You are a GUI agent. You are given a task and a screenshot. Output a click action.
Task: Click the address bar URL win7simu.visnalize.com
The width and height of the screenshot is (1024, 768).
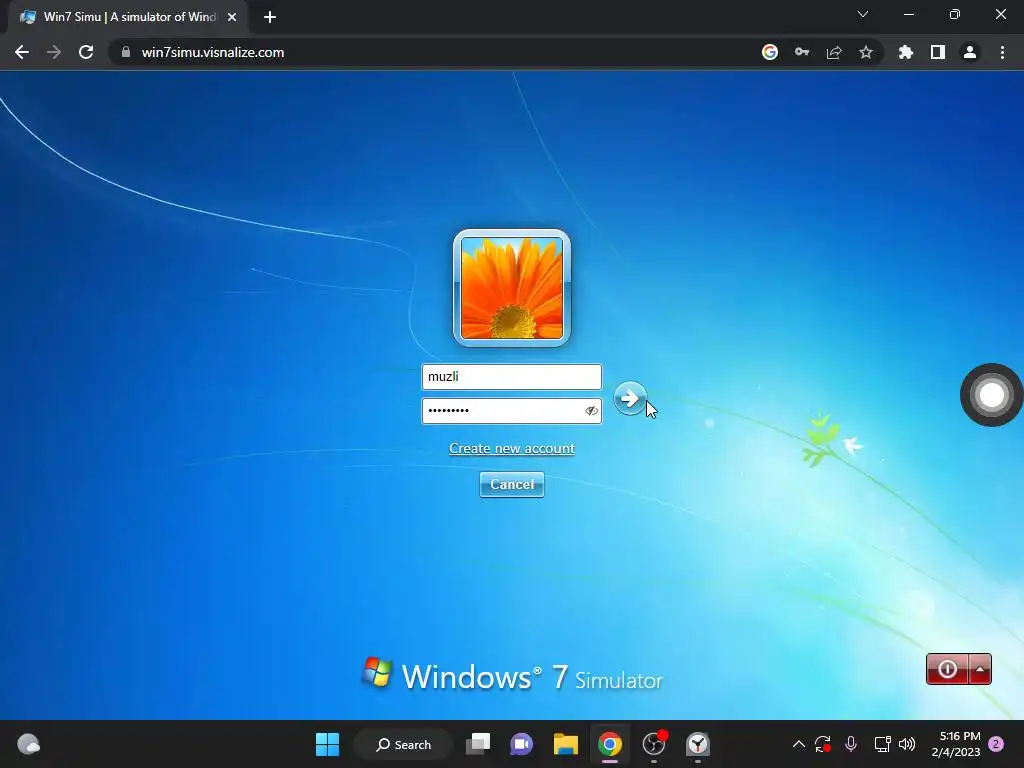tap(213, 52)
